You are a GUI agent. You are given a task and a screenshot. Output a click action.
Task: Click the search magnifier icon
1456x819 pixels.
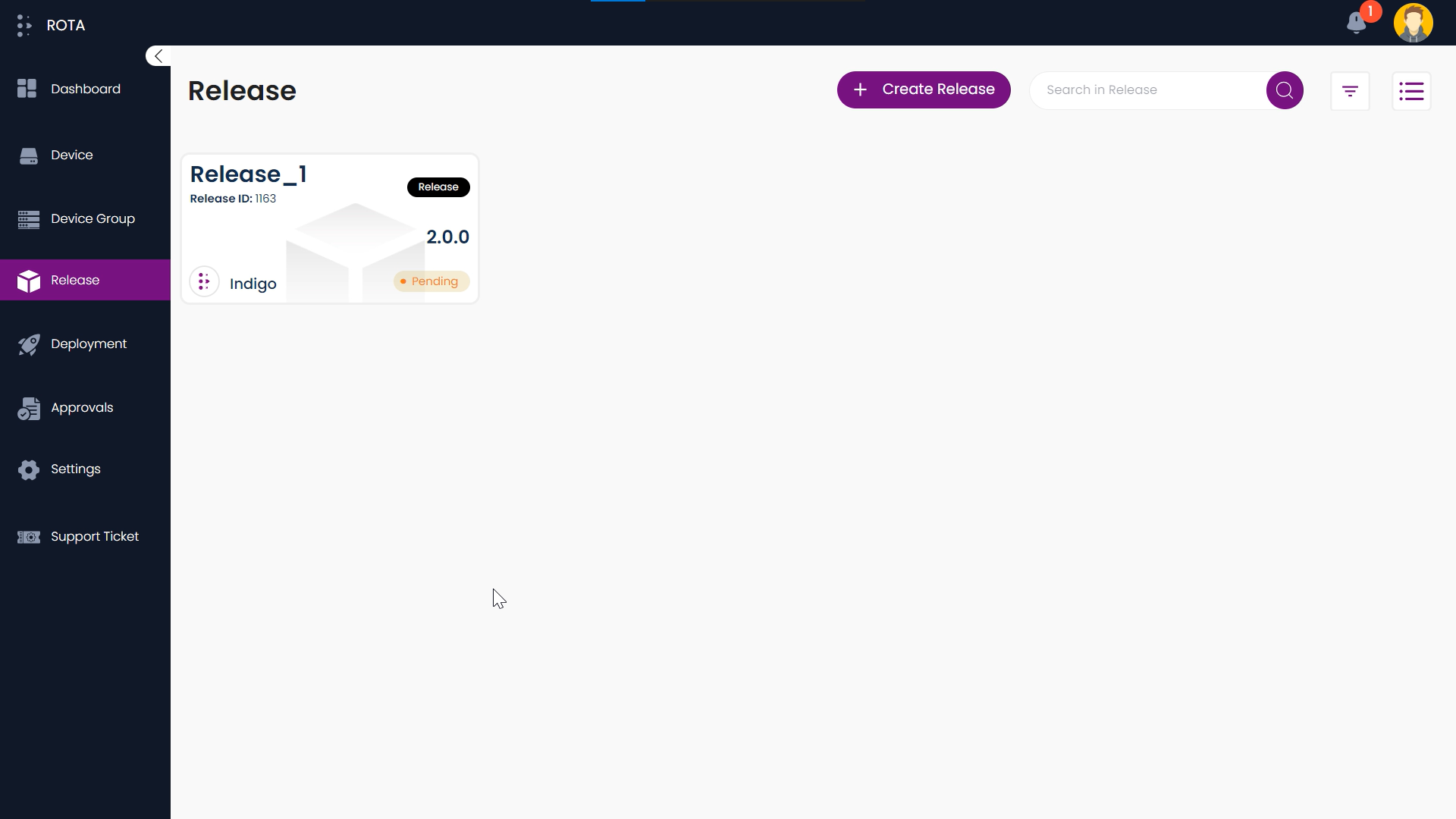click(1285, 89)
